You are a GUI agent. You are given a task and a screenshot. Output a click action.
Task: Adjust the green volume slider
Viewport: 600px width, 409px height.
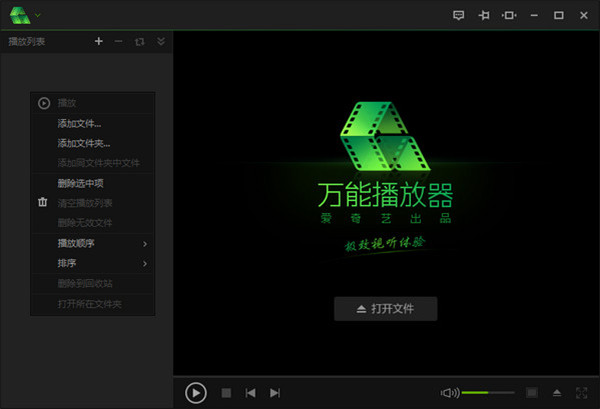click(488, 393)
